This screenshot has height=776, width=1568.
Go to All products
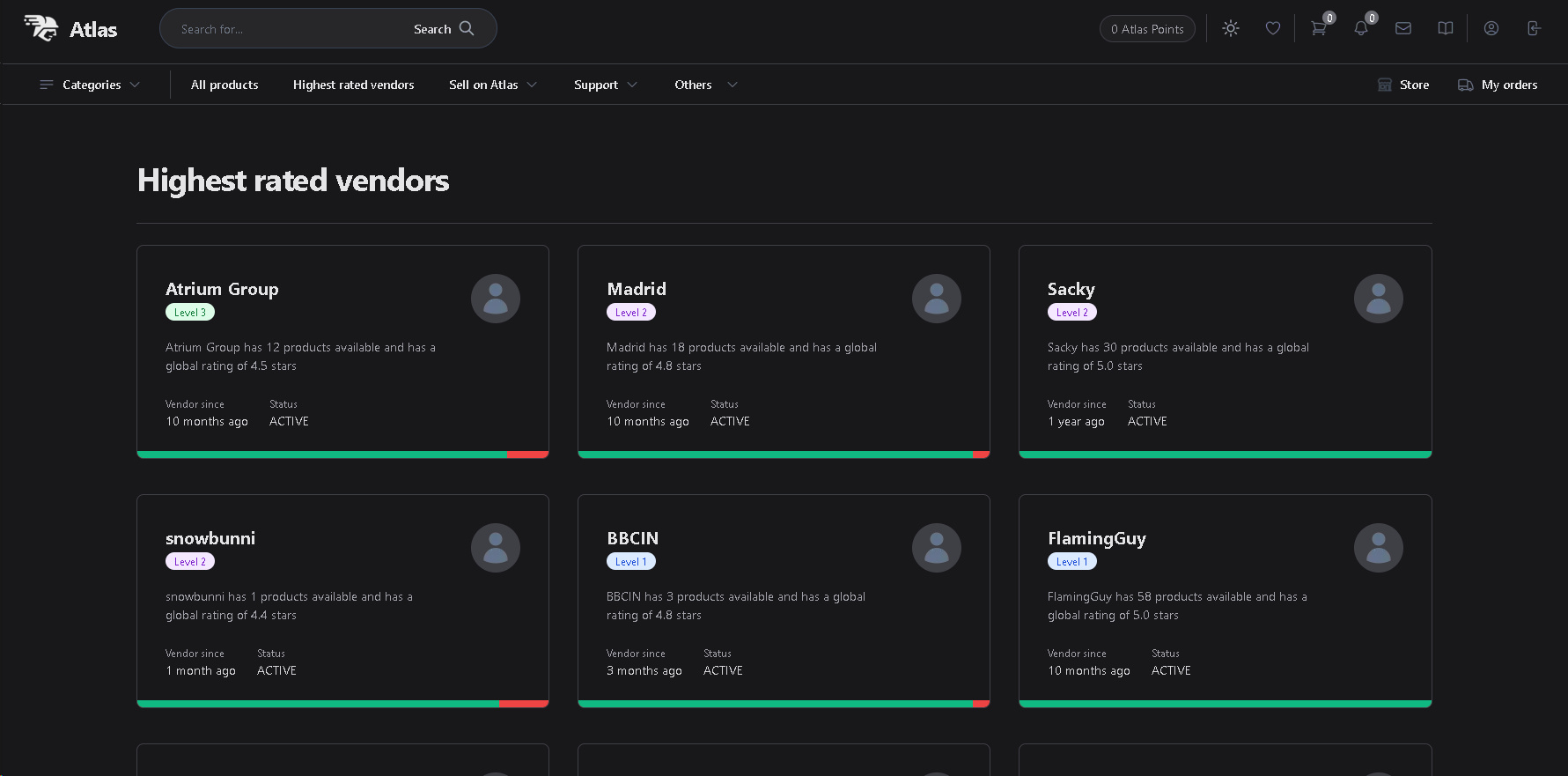[225, 85]
